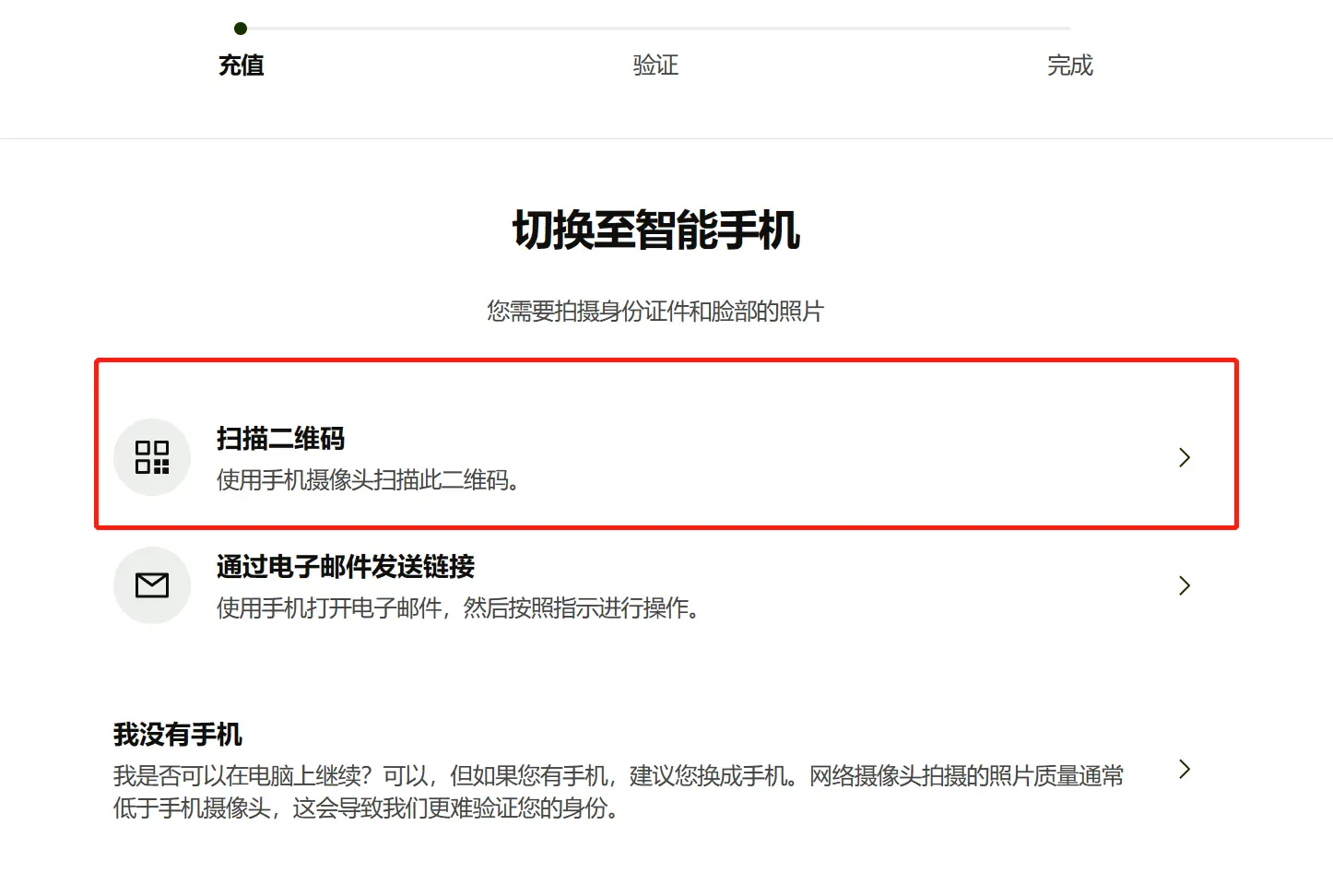Click the envelope email icon
1333x896 pixels.
pos(152,585)
